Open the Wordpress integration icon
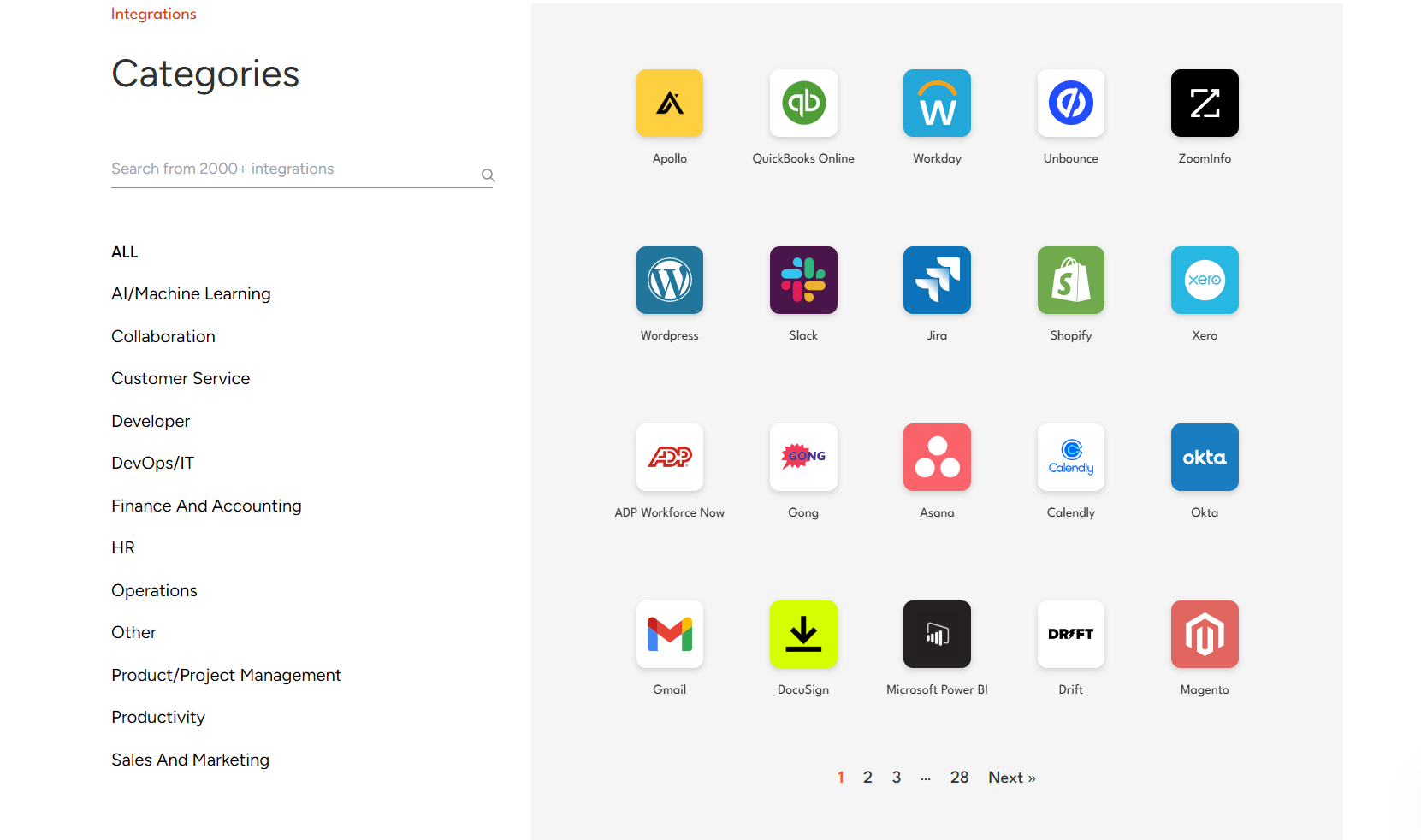This screenshot has width=1421, height=840. pyautogui.click(x=670, y=280)
